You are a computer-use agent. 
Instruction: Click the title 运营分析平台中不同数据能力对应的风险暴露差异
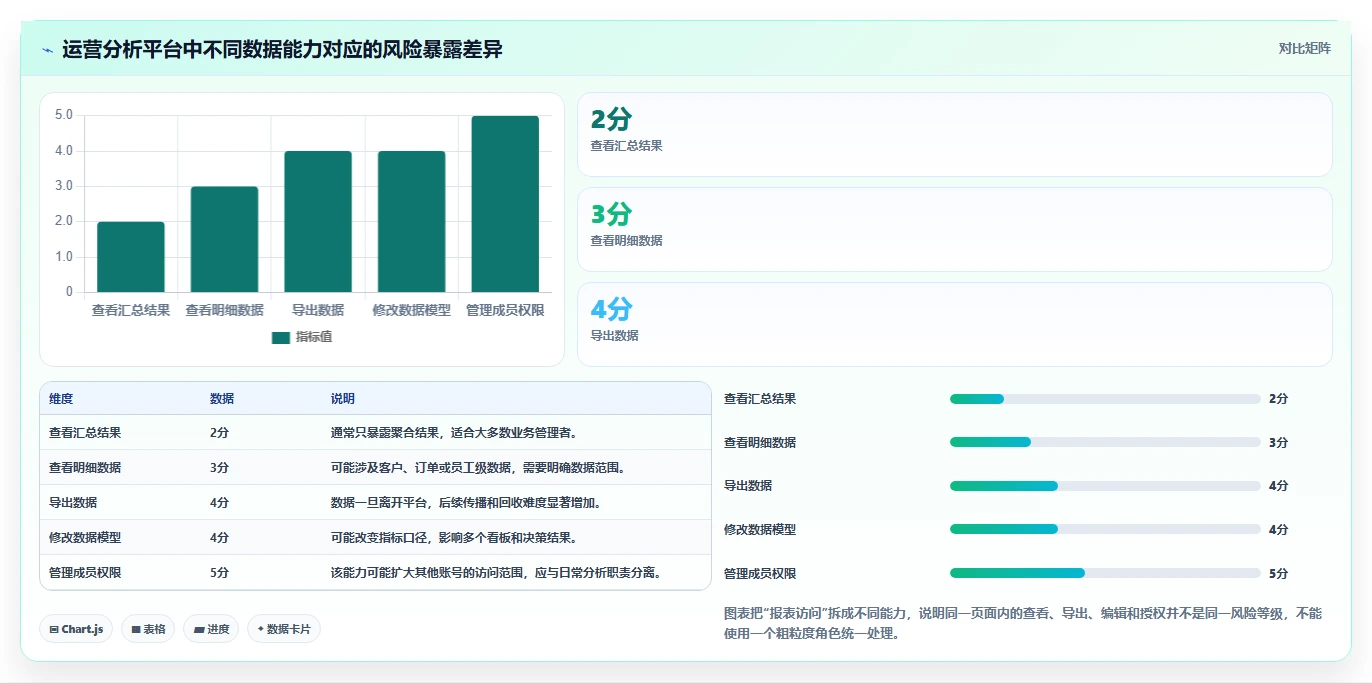pyautogui.click(x=282, y=50)
